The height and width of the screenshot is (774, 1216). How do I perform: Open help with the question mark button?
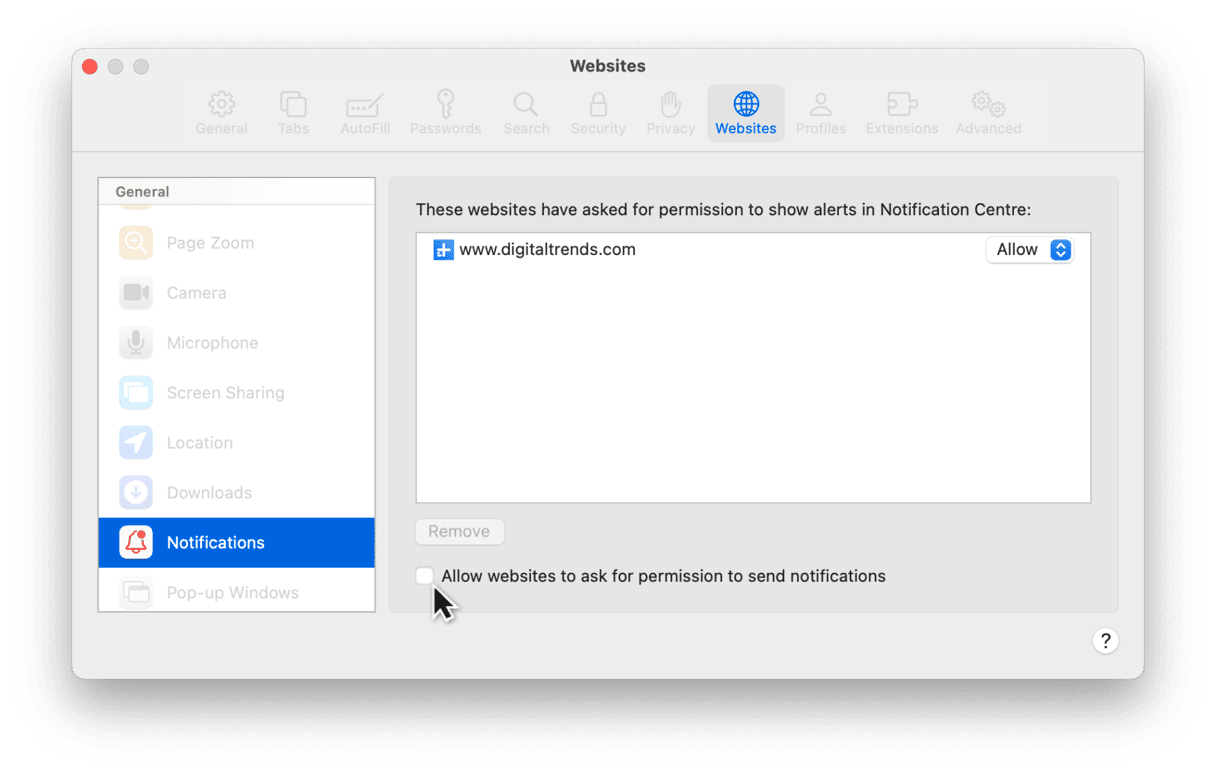[1105, 641]
